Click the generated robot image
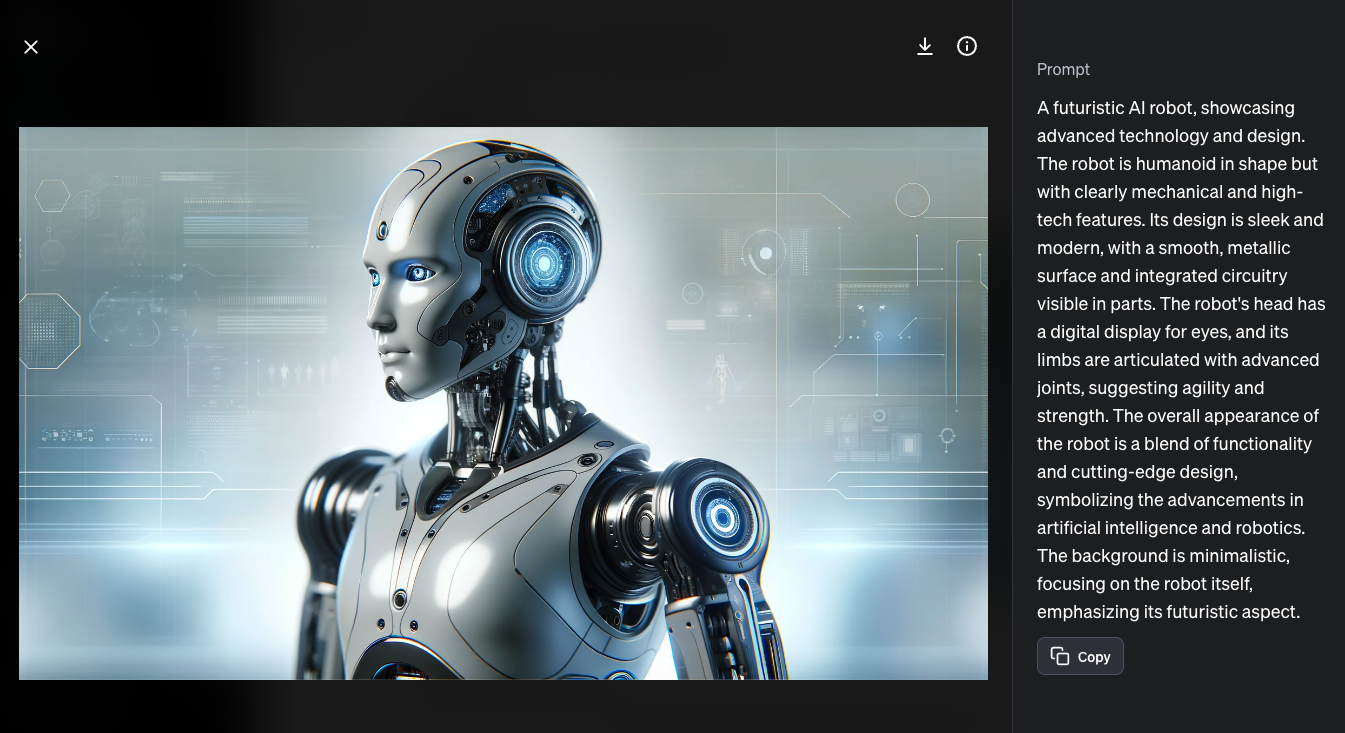 tap(503, 403)
